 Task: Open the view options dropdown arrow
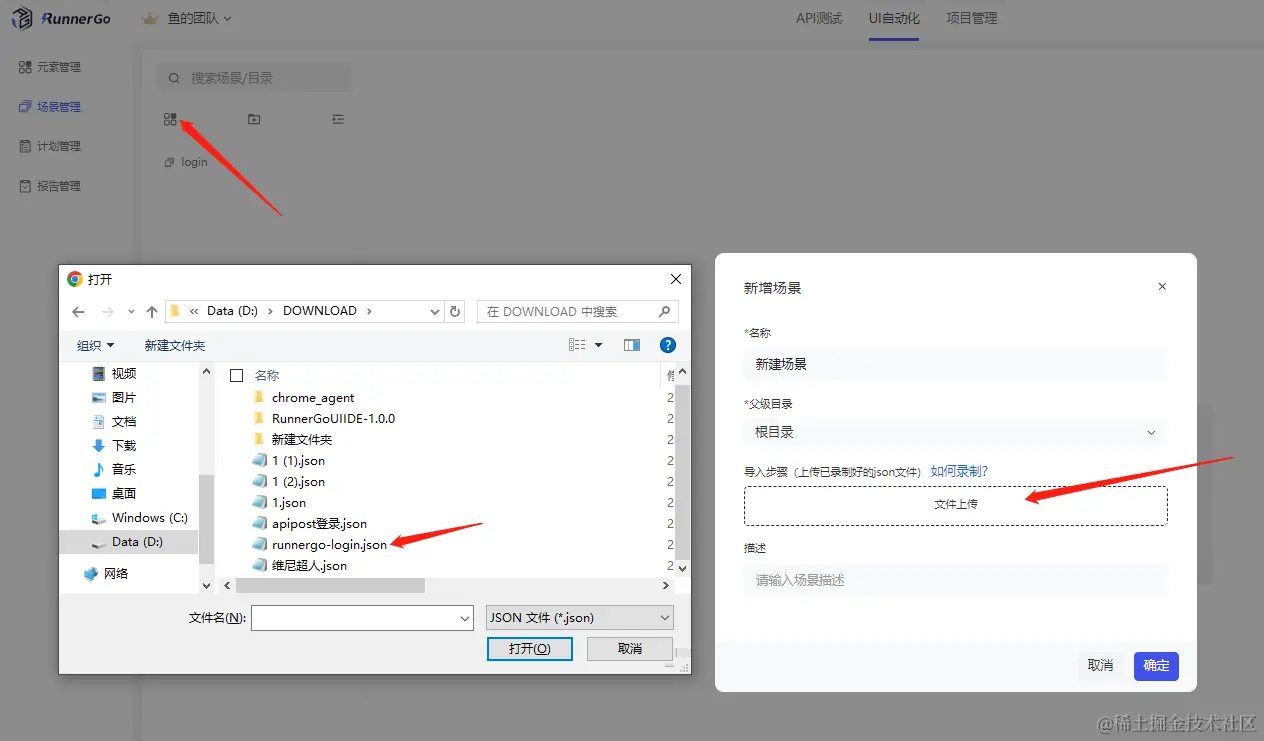(599, 345)
